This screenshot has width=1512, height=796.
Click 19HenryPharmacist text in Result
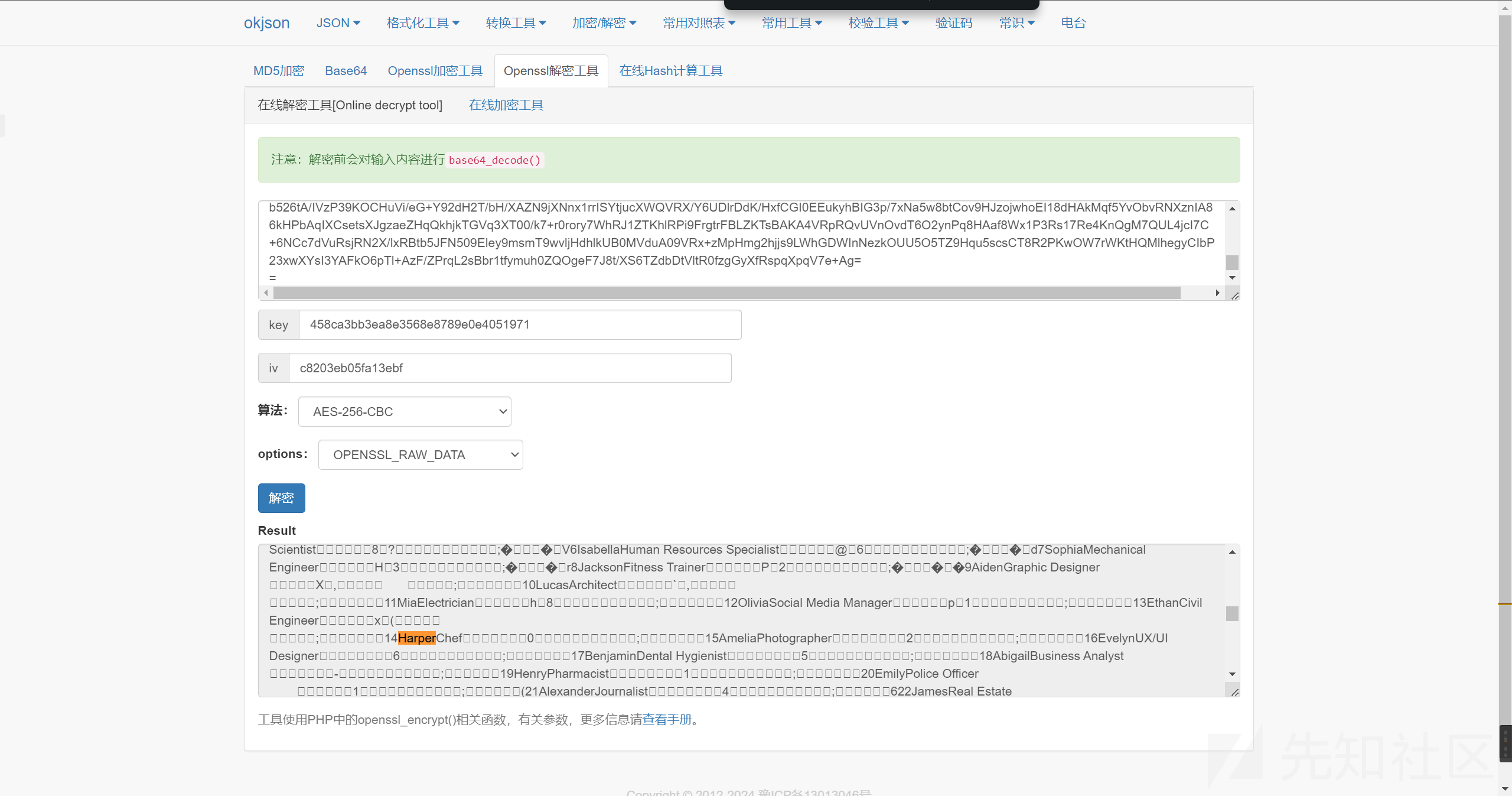click(554, 674)
